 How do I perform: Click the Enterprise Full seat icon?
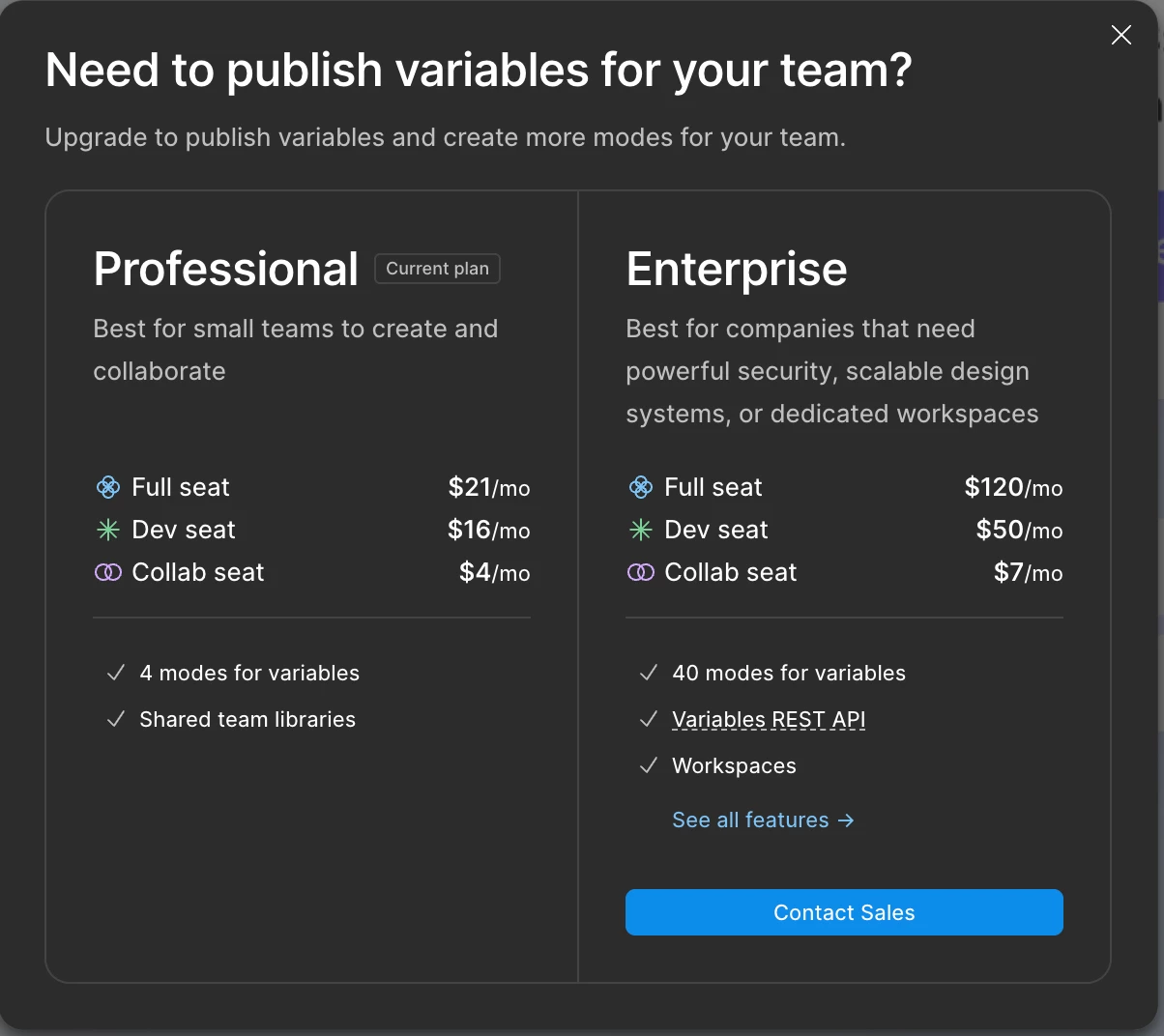(x=641, y=487)
